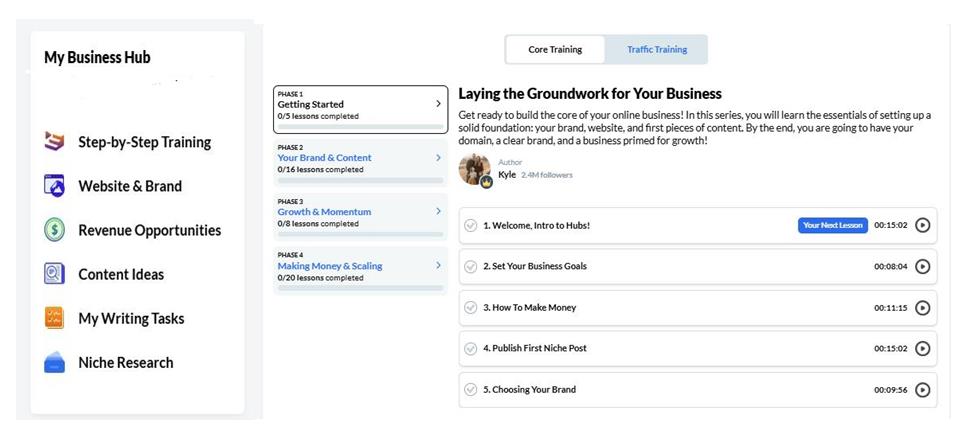The image size is (968, 425).
Task: Click lesson title 1. Welcome, Intro to Hubs!
Action: (536, 225)
